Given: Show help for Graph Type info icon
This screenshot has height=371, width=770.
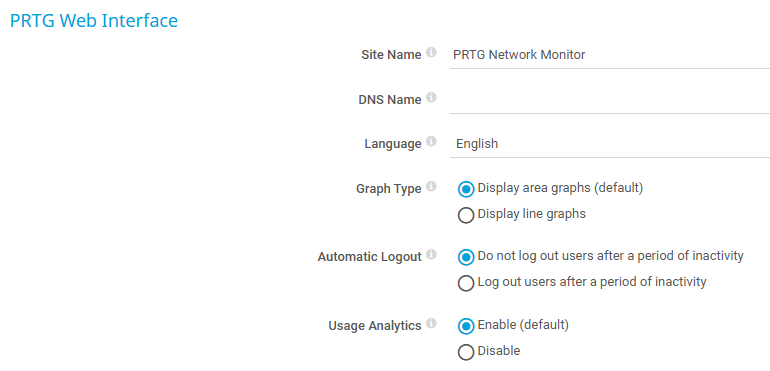Looking at the screenshot, I should (431, 186).
